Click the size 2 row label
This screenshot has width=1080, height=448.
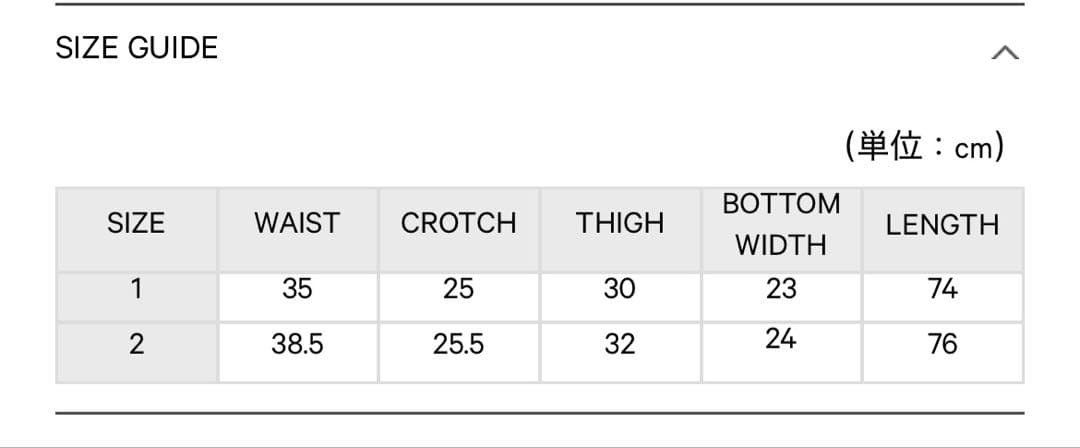136,345
